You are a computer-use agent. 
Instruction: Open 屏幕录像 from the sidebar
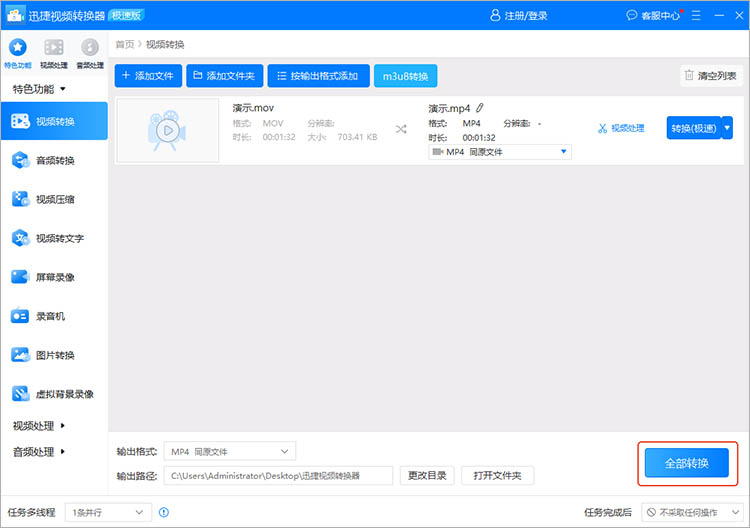(x=54, y=277)
